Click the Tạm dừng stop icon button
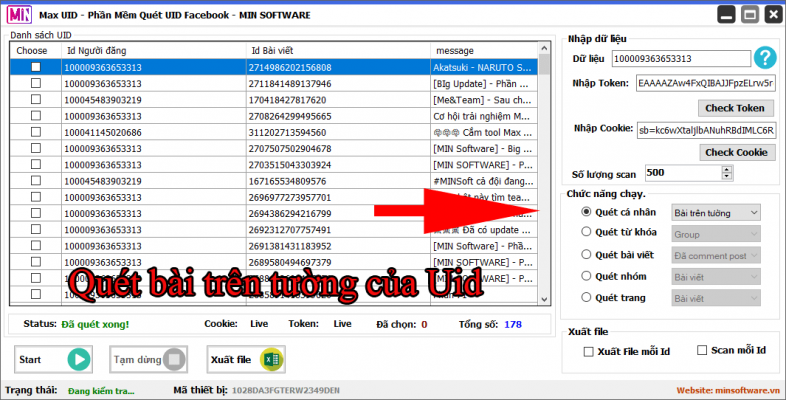The height and width of the screenshot is (400, 786). [x=174, y=359]
